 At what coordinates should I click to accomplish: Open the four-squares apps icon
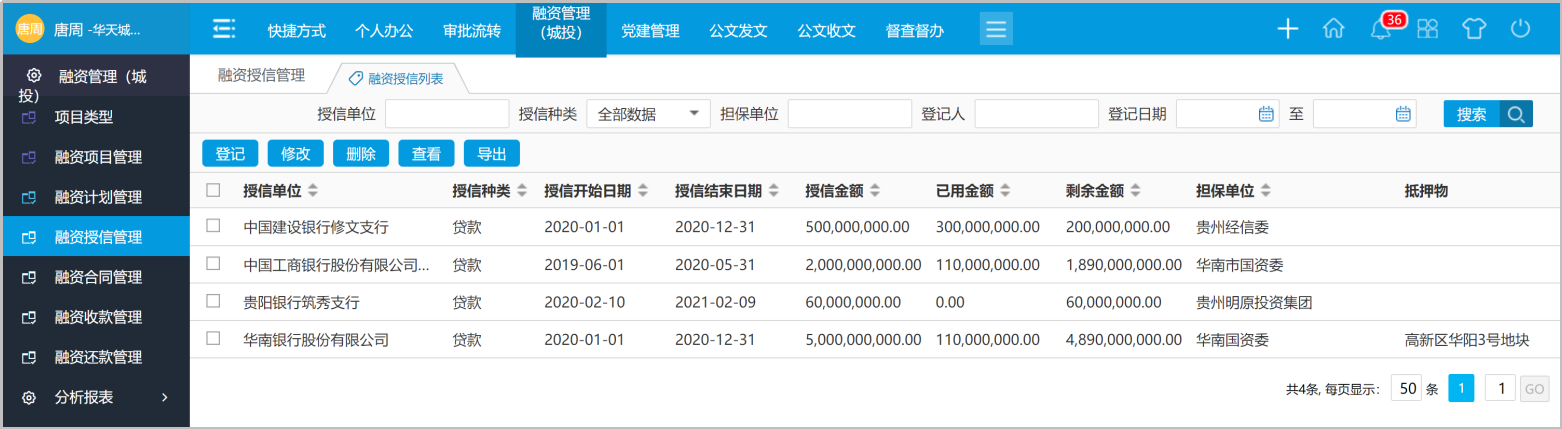click(x=1427, y=29)
